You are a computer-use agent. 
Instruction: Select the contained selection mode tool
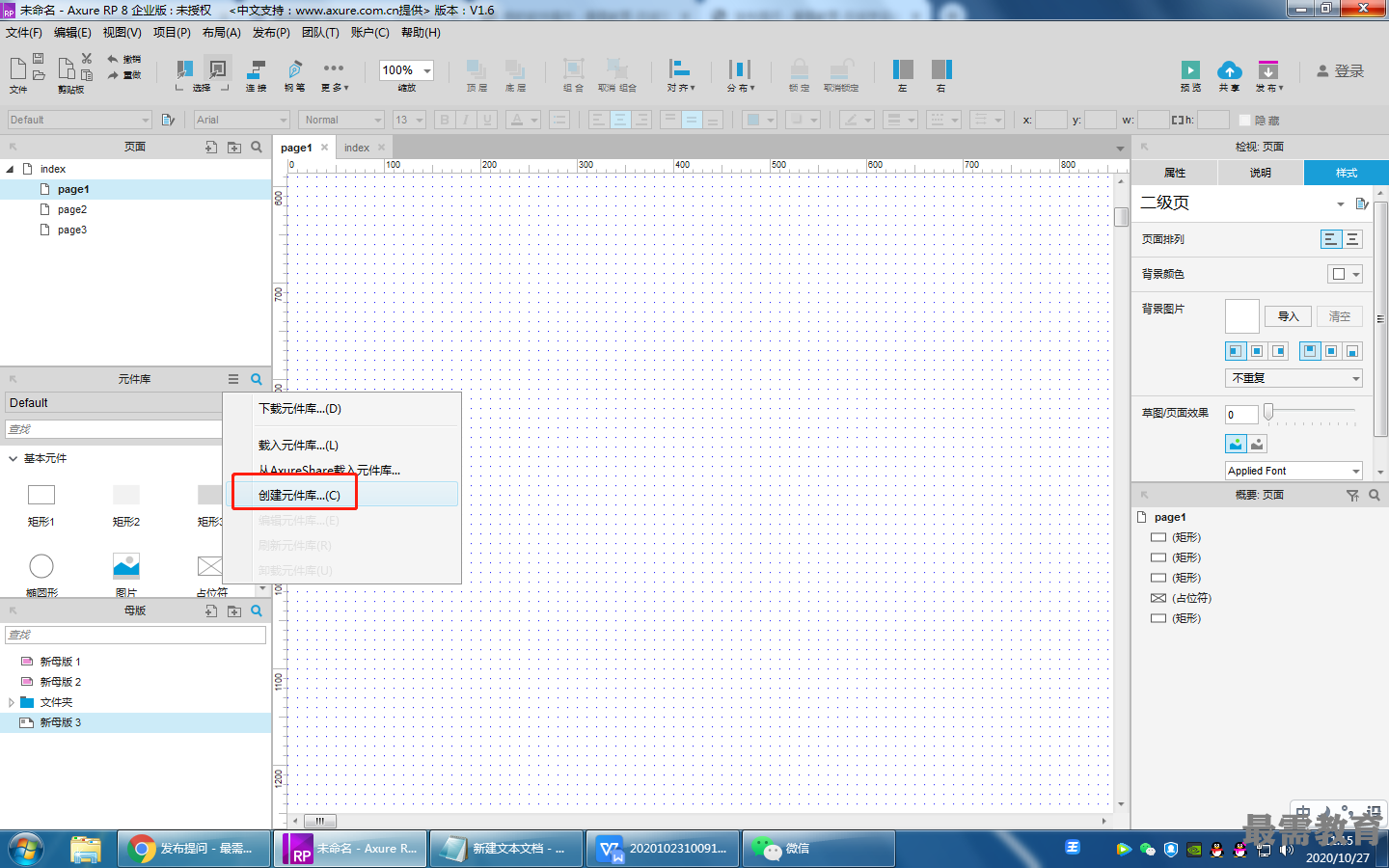pyautogui.click(x=219, y=69)
